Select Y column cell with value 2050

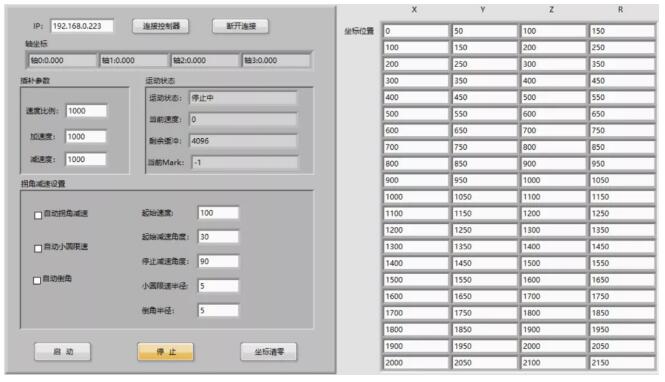click(484, 362)
